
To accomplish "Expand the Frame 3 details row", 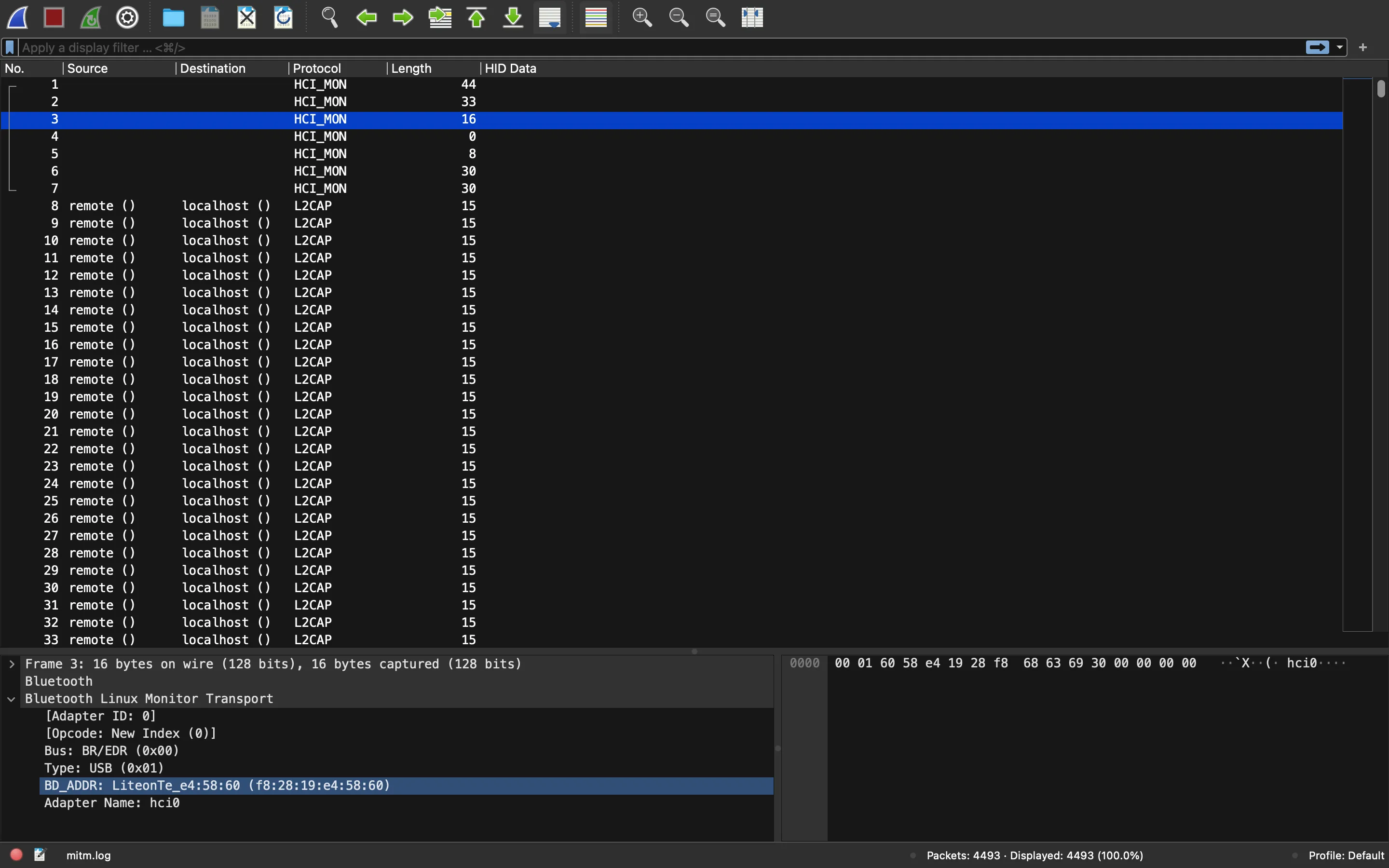I will click(x=12, y=664).
